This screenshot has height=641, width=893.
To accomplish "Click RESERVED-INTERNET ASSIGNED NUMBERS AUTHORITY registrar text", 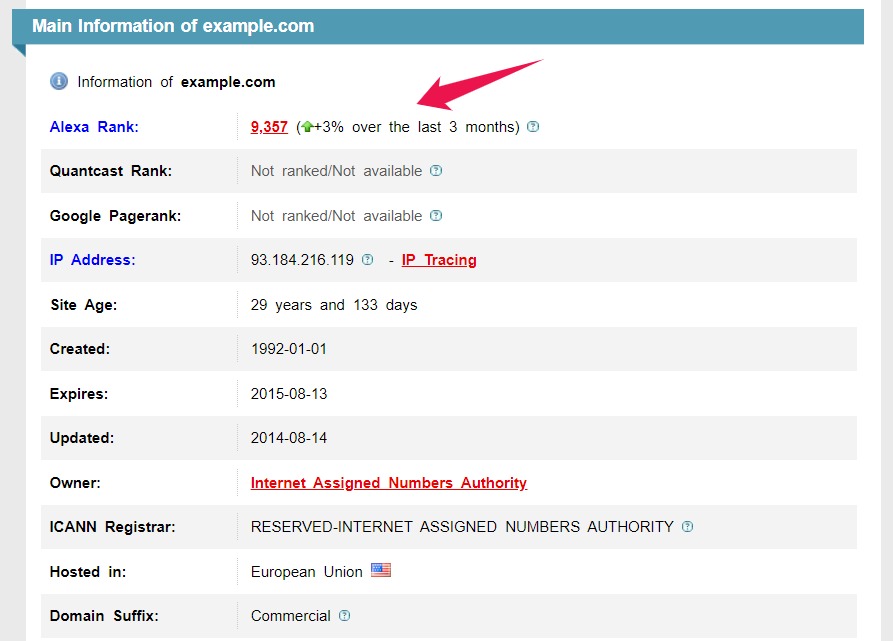I will [462, 527].
